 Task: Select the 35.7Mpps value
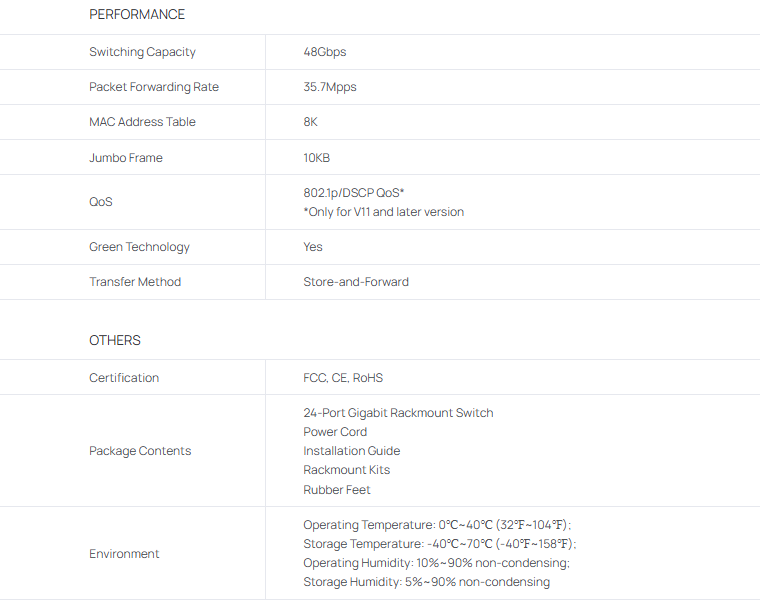329,87
